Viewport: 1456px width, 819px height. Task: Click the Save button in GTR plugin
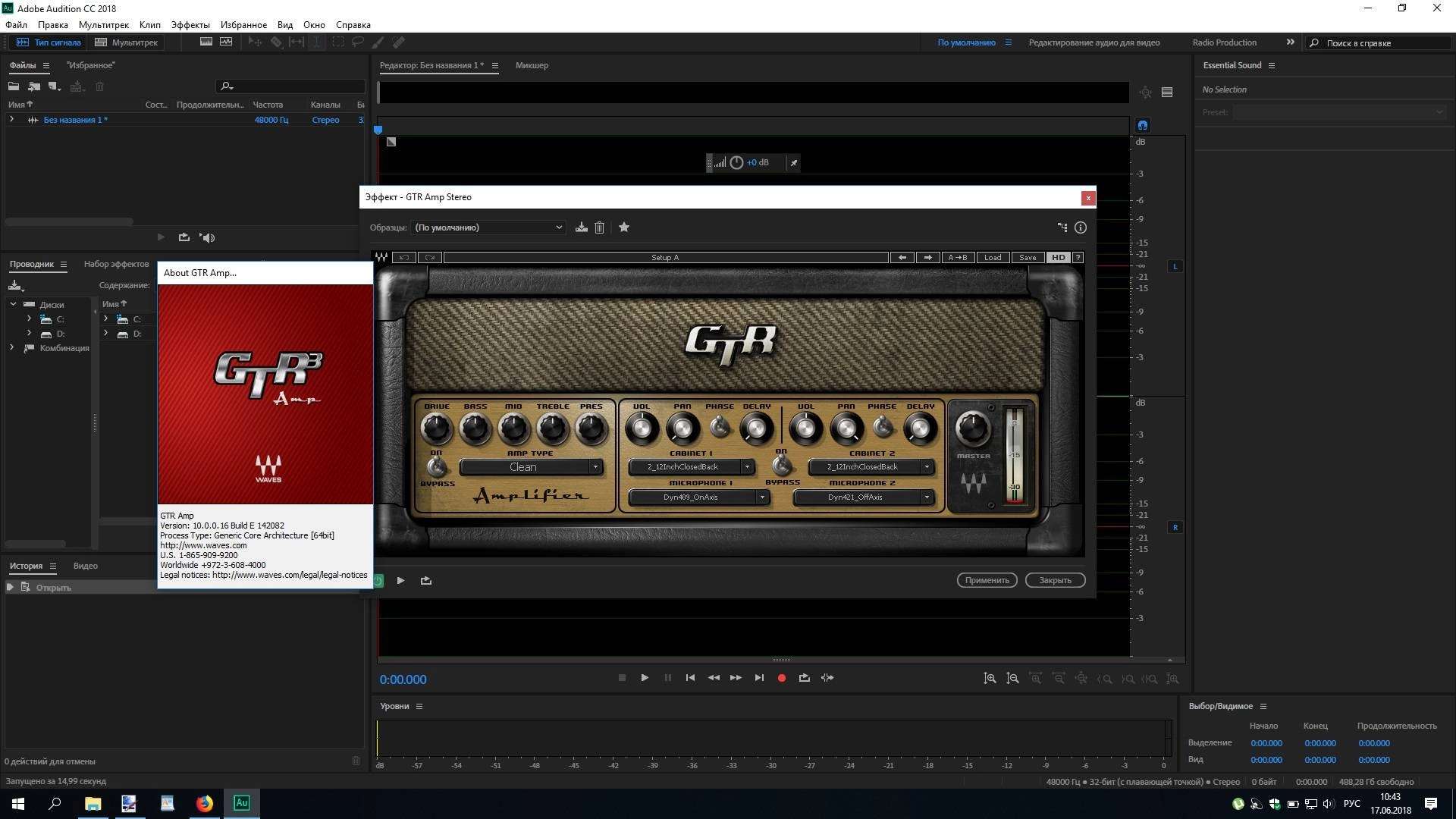click(x=1028, y=257)
